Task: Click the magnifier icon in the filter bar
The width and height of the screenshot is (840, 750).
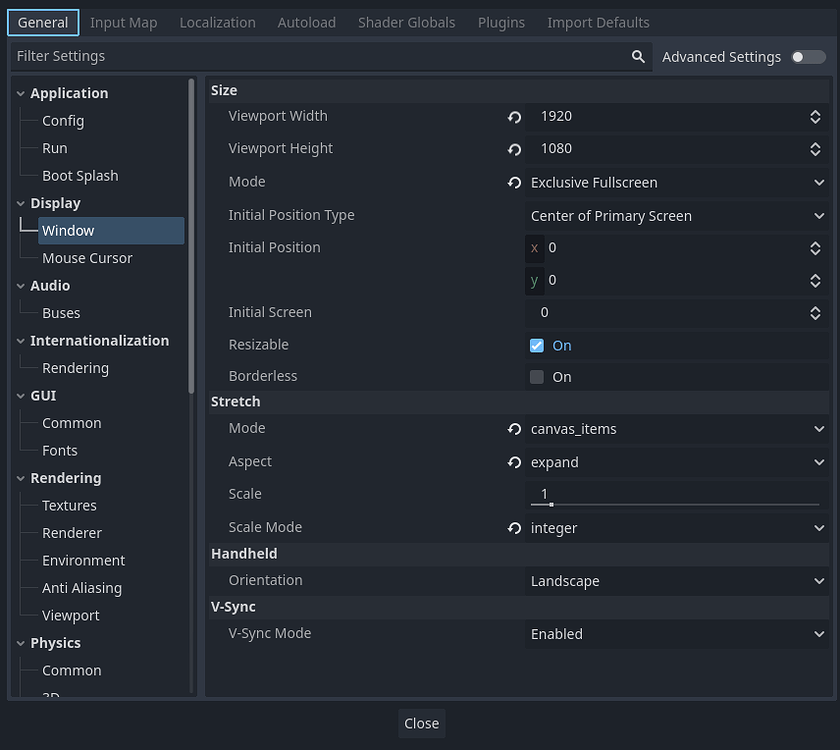Action: coord(639,57)
